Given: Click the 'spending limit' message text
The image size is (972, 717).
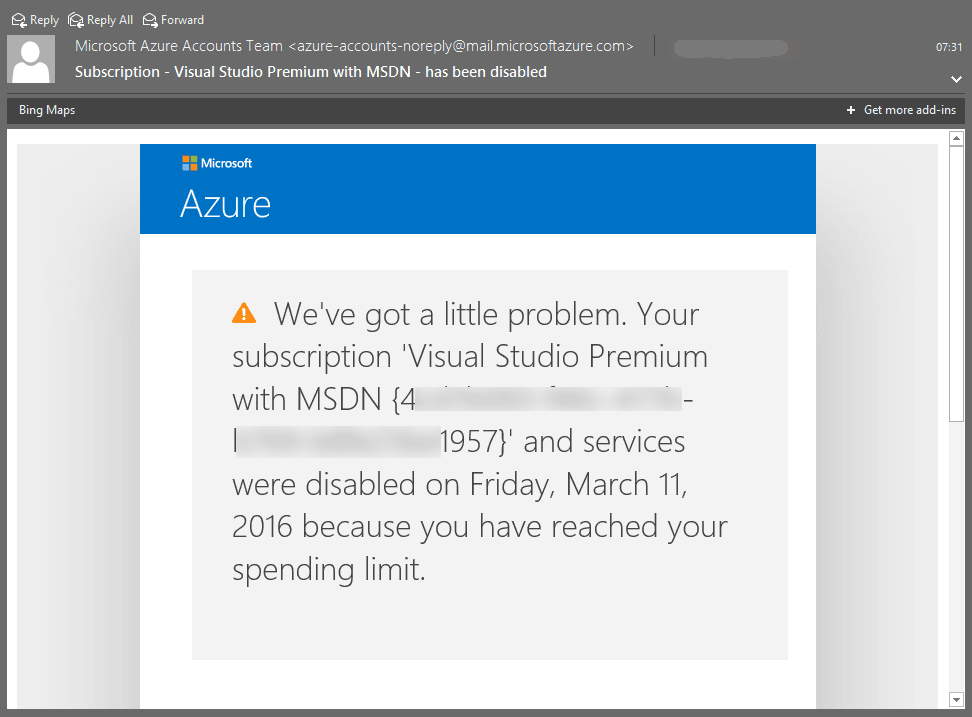Looking at the screenshot, I should pyautogui.click(x=329, y=569).
